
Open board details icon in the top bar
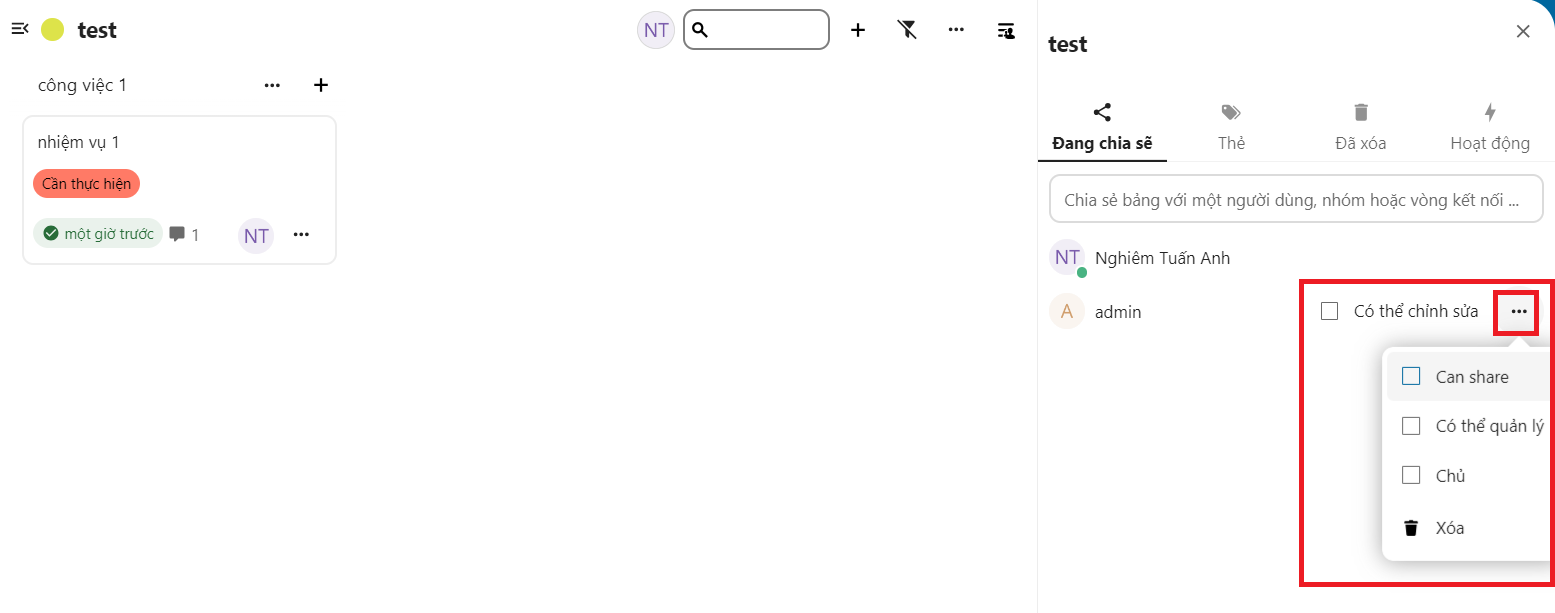pos(1006,30)
